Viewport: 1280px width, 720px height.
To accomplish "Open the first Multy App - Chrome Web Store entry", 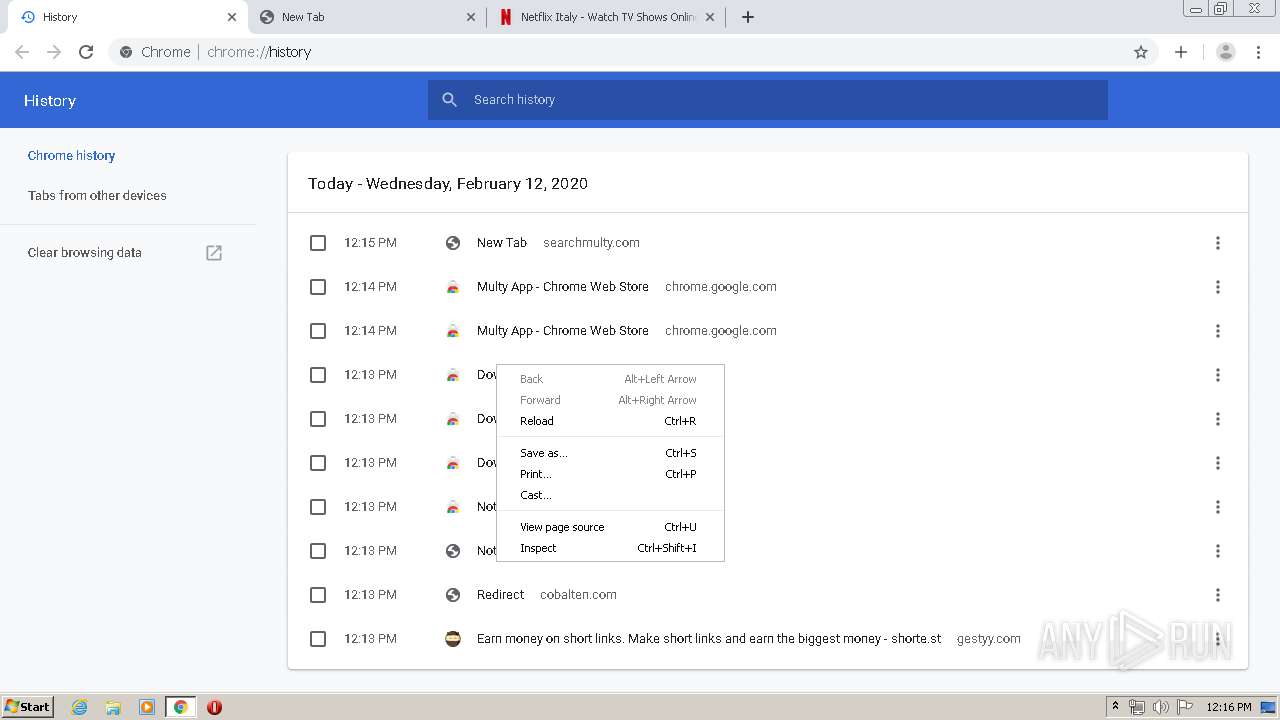I will (x=562, y=287).
